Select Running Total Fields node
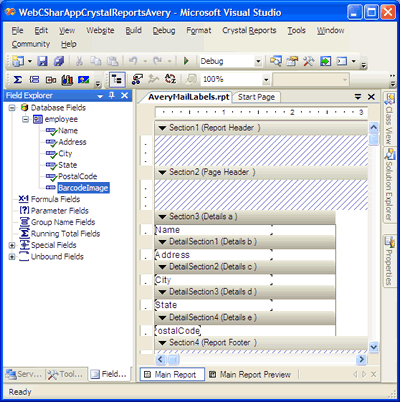 65,234
